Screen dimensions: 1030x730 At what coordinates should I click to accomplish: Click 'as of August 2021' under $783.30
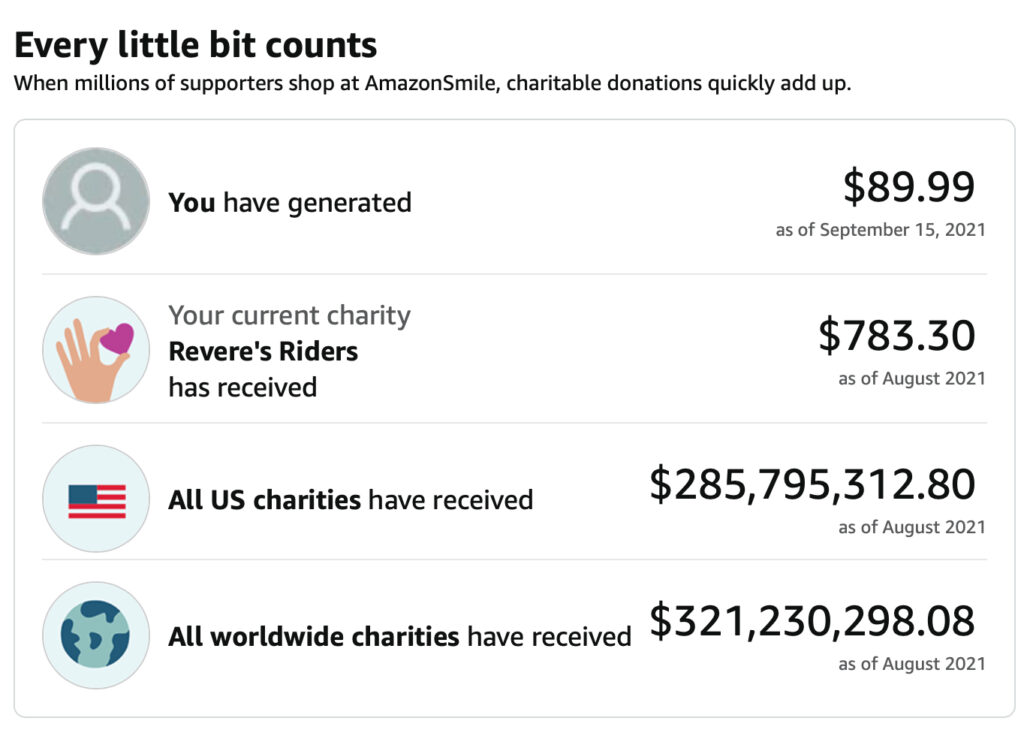(x=912, y=378)
